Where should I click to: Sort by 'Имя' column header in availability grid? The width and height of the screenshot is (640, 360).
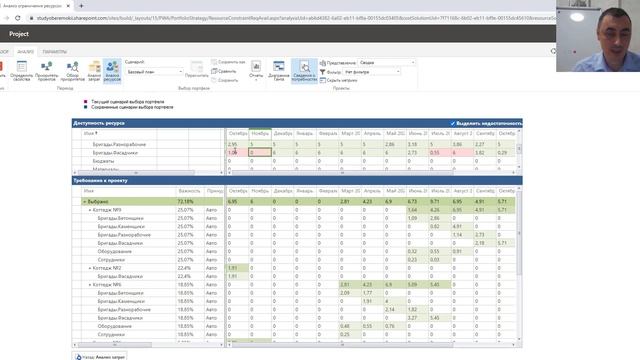pyautogui.click(x=119, y=133)
